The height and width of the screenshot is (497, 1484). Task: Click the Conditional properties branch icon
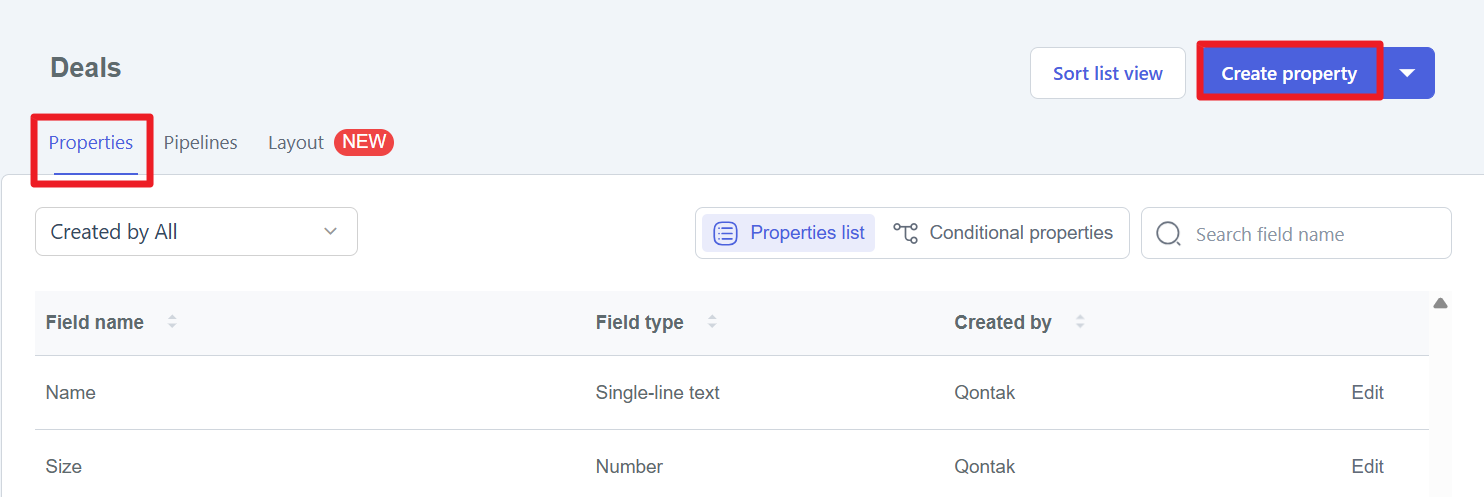(x=905, y=233)
